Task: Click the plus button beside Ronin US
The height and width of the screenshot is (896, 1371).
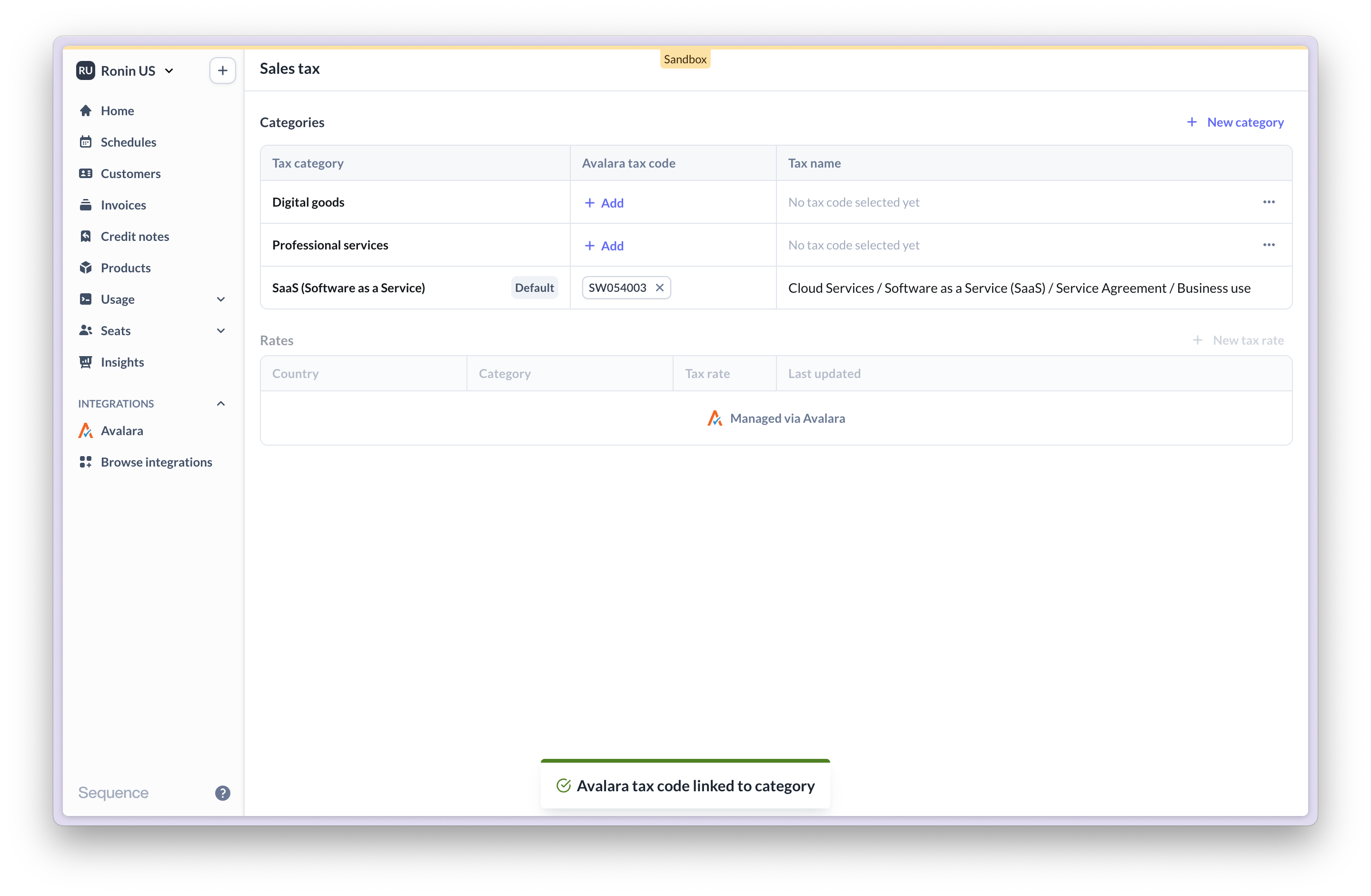Action: 222,71
